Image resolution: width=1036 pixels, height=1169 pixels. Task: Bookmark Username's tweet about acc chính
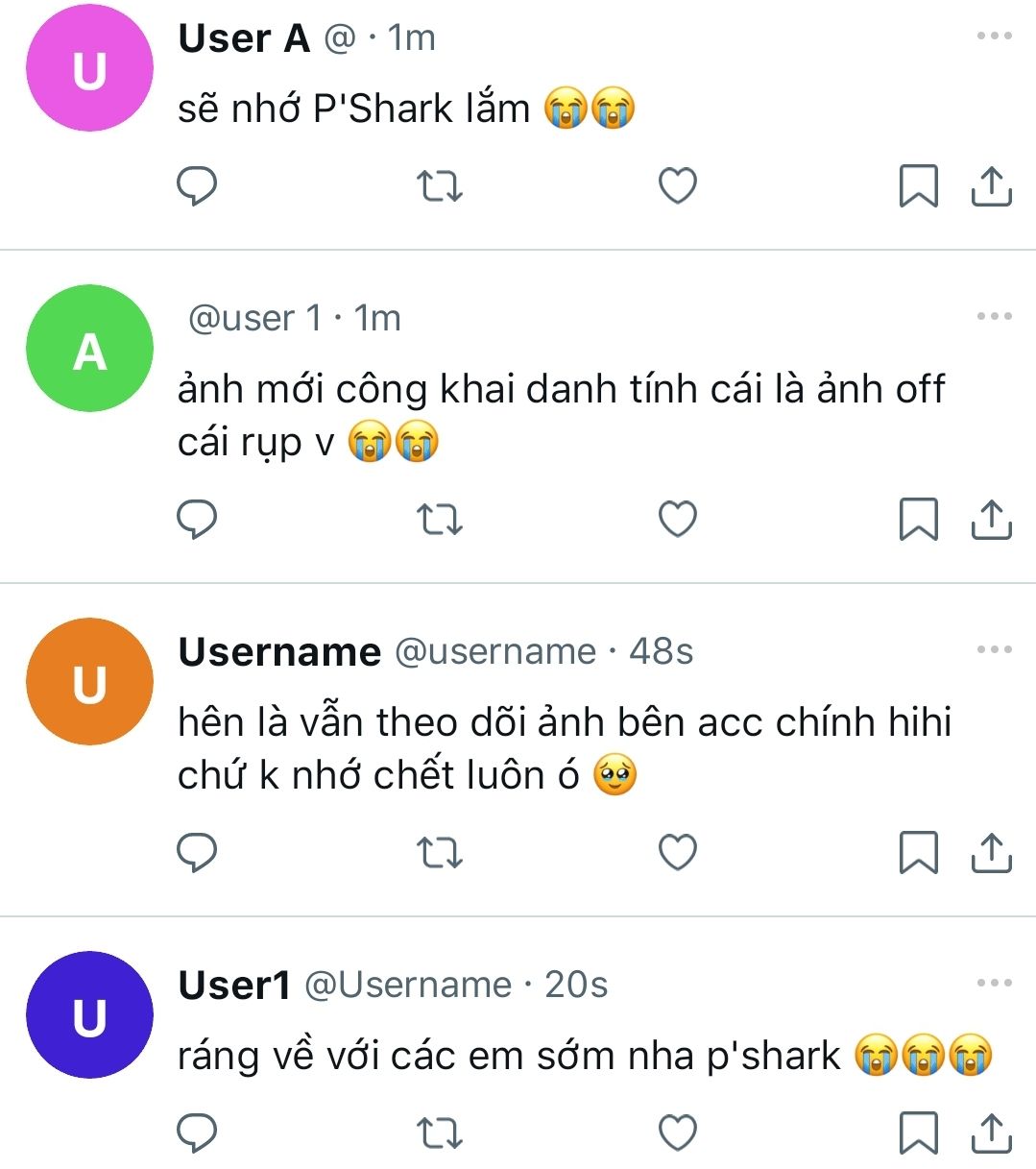918,852
